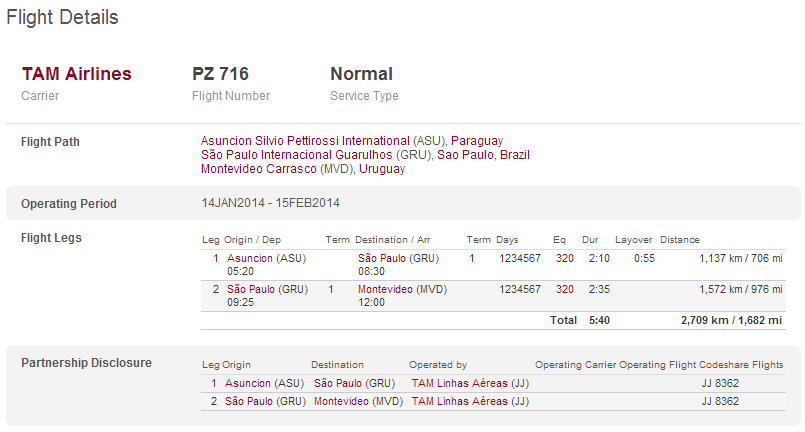Open equipment 320 link for leg 2

tap(565, 289)
